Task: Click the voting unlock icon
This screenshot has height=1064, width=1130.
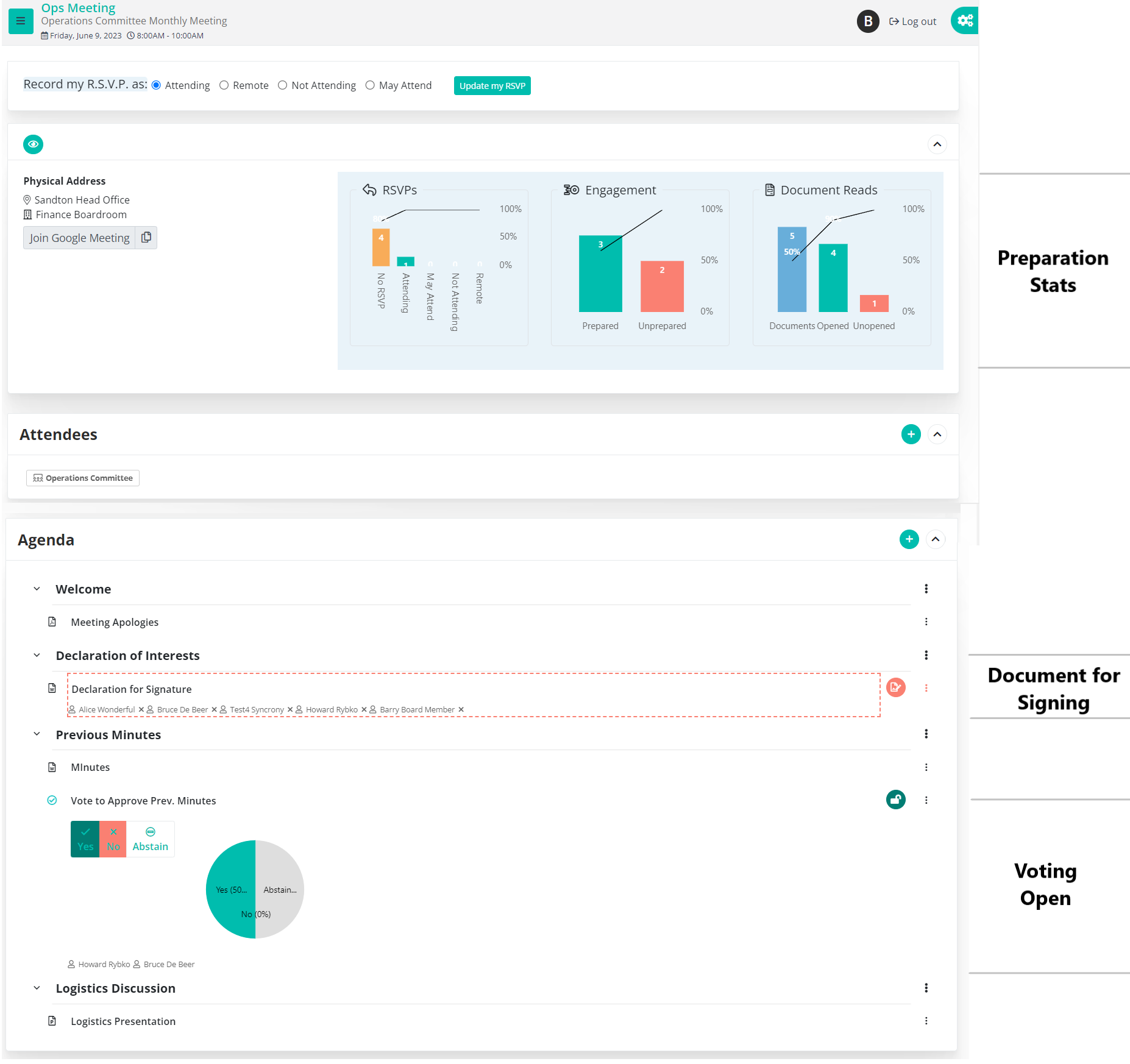Action: (896, 800)
